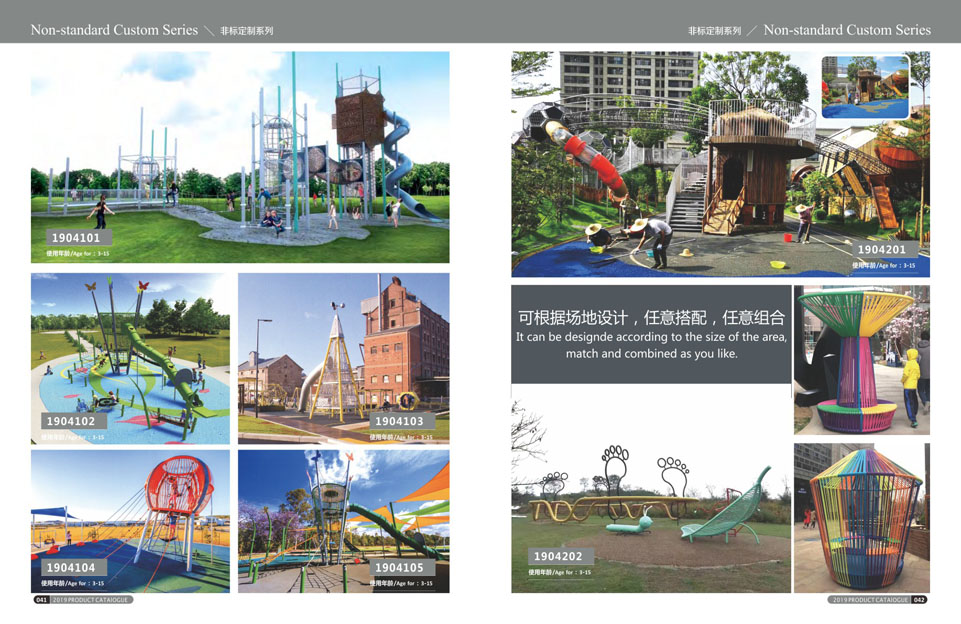Click the left 'Non-standard Custom Series' header title
The image size is (961, 624).
(x=114, y=30)
